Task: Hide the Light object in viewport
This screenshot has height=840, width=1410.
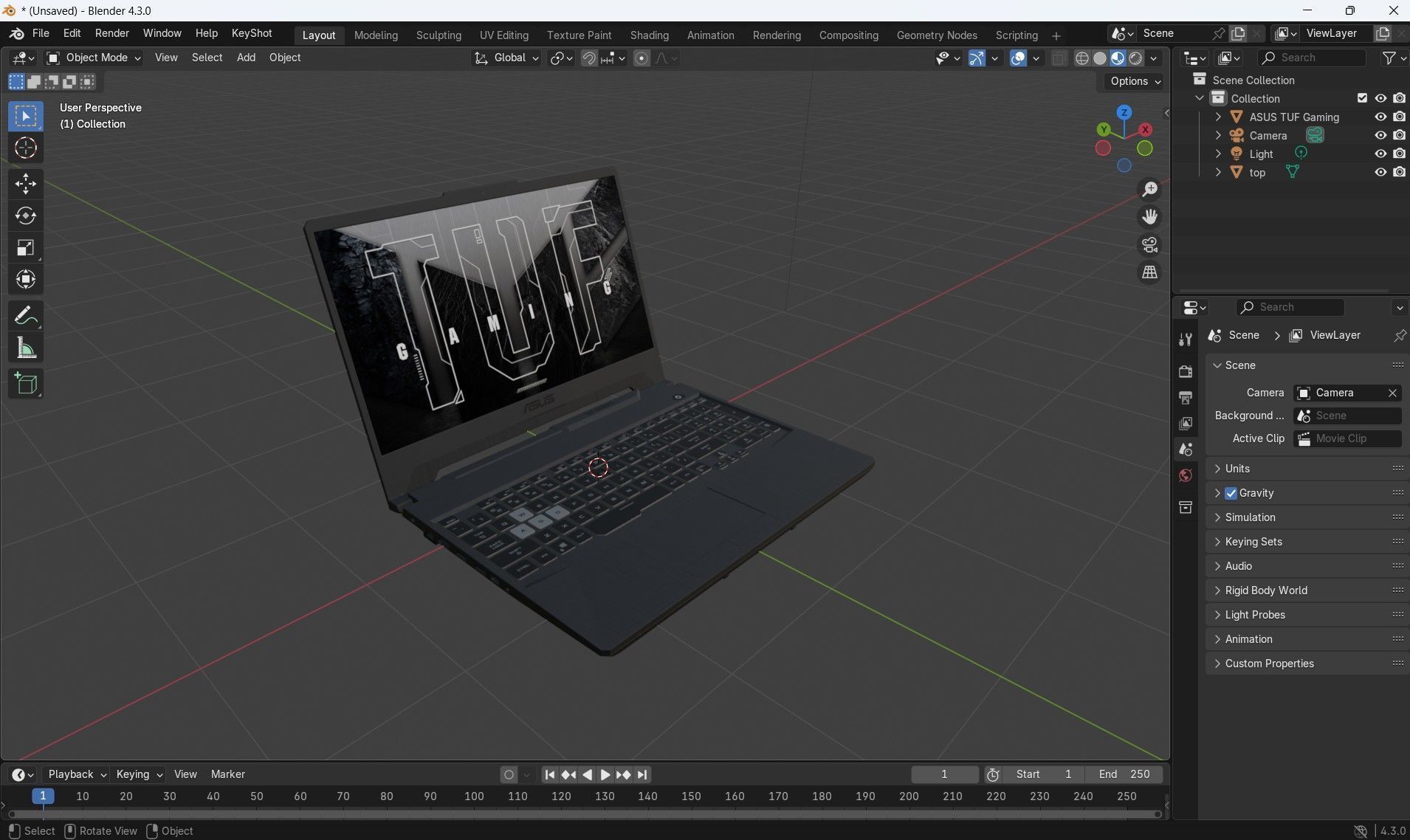Action: pos(1380,154)
